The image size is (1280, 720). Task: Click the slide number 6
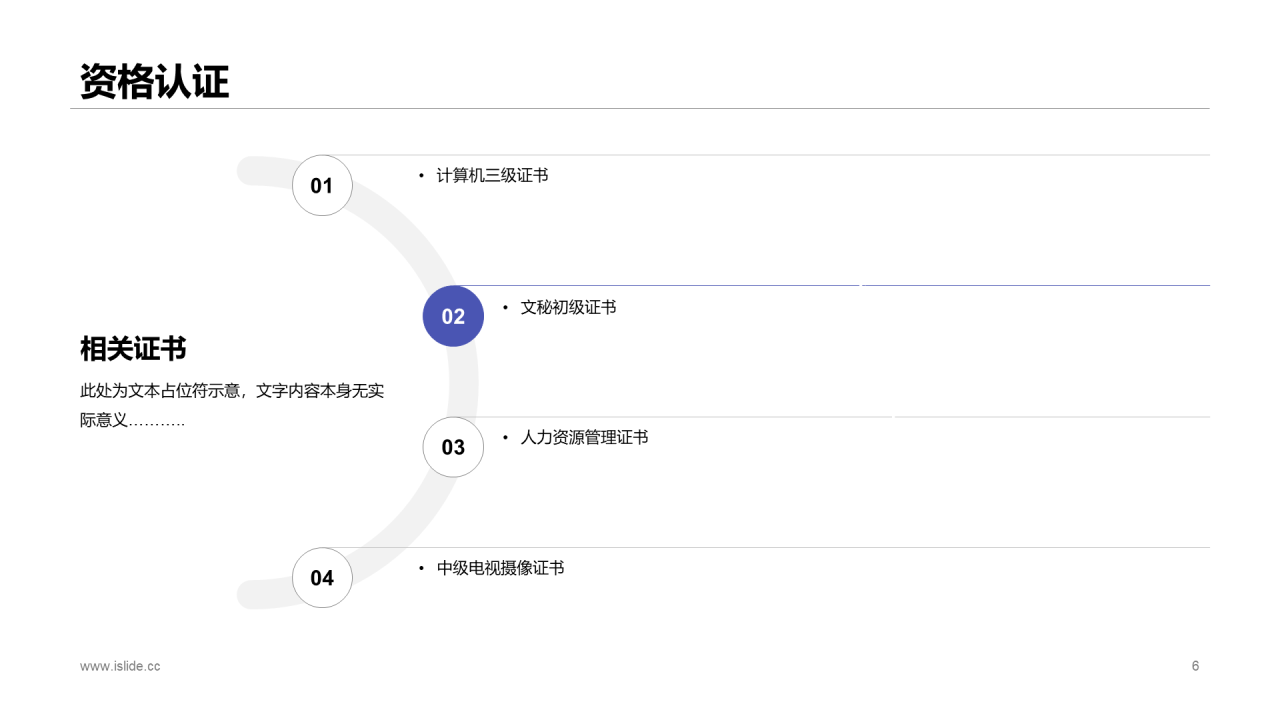[1195, 666]
